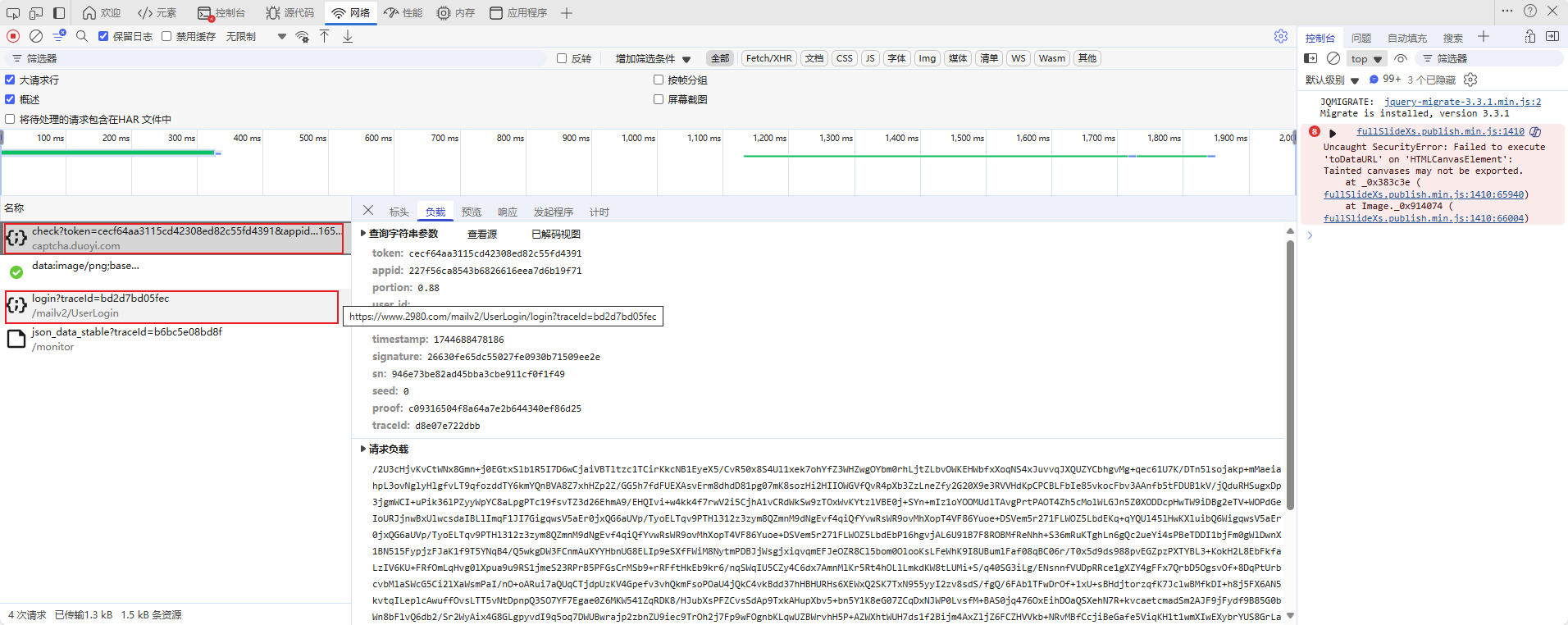Enable 屏幕截图 checkbox

pos(659,99)
